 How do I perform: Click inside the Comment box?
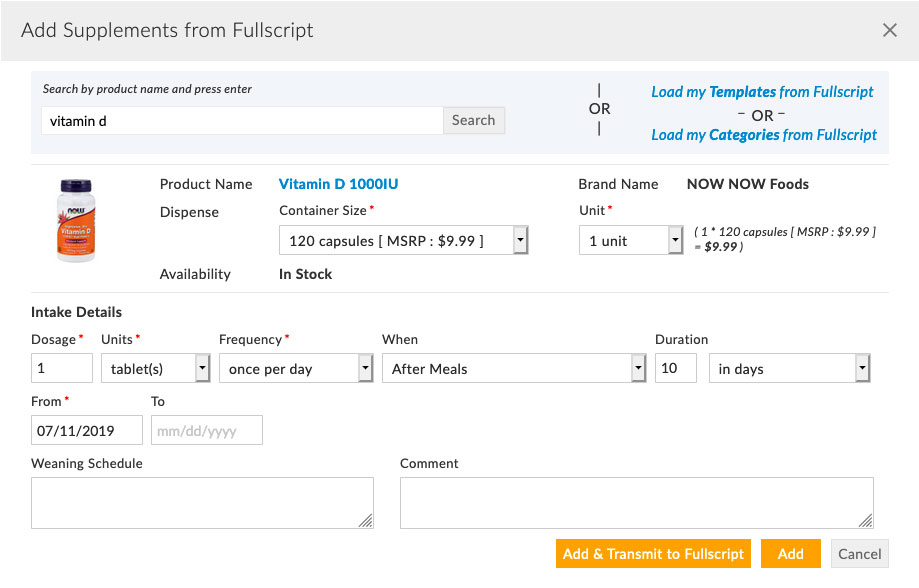tap(637, 500)
